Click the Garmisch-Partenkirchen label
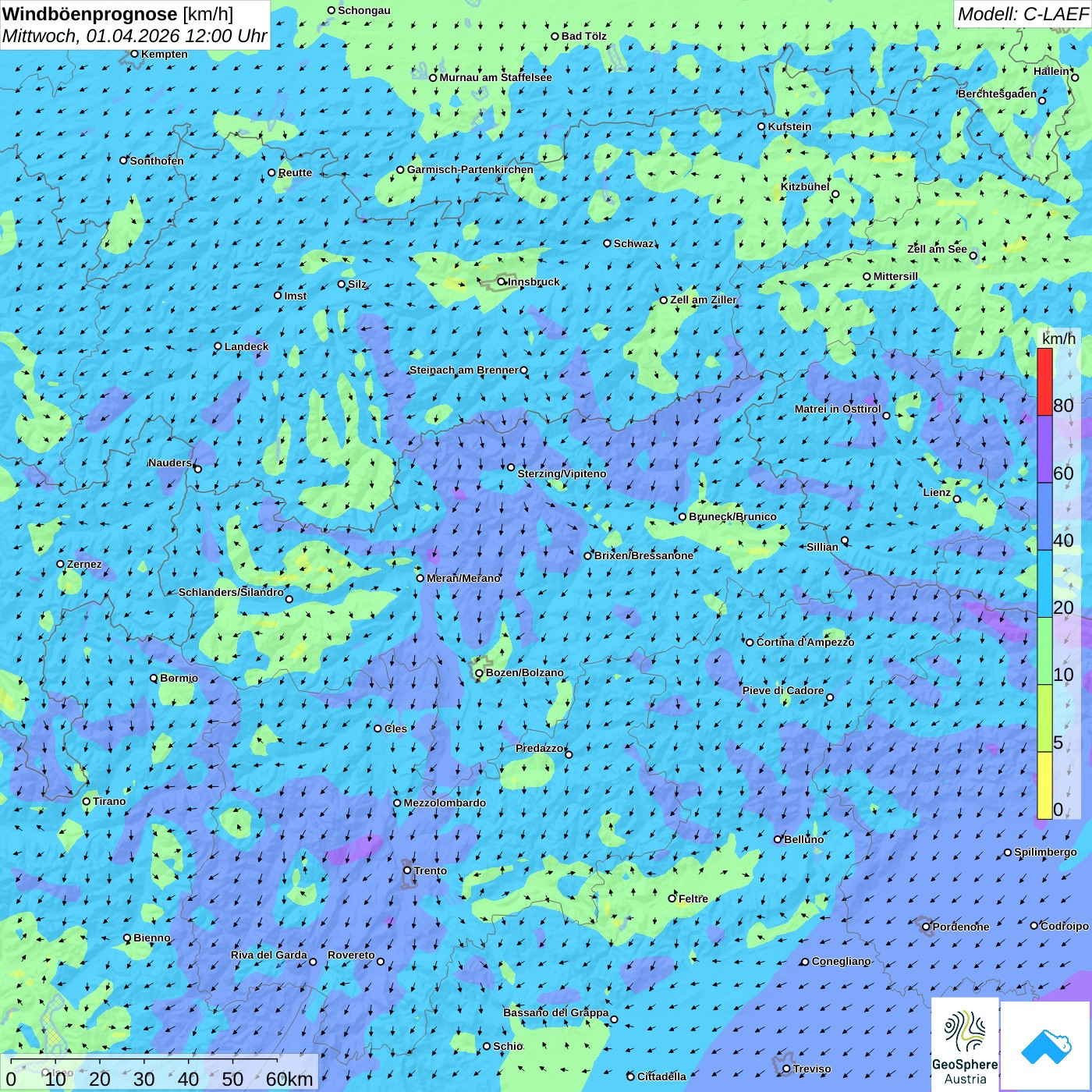 [470, 169]
